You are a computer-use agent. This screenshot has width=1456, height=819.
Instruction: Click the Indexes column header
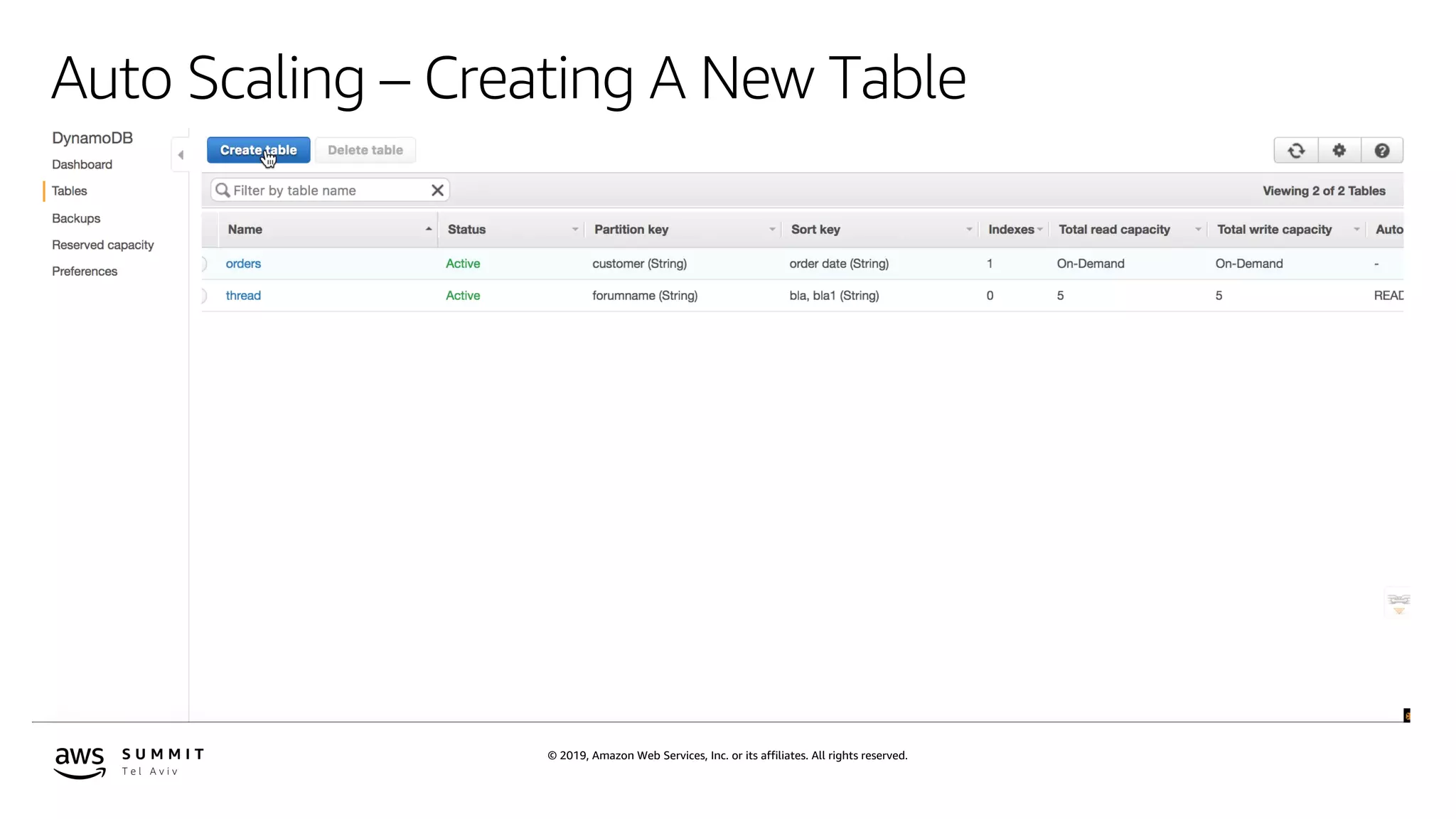point(1011,230)
